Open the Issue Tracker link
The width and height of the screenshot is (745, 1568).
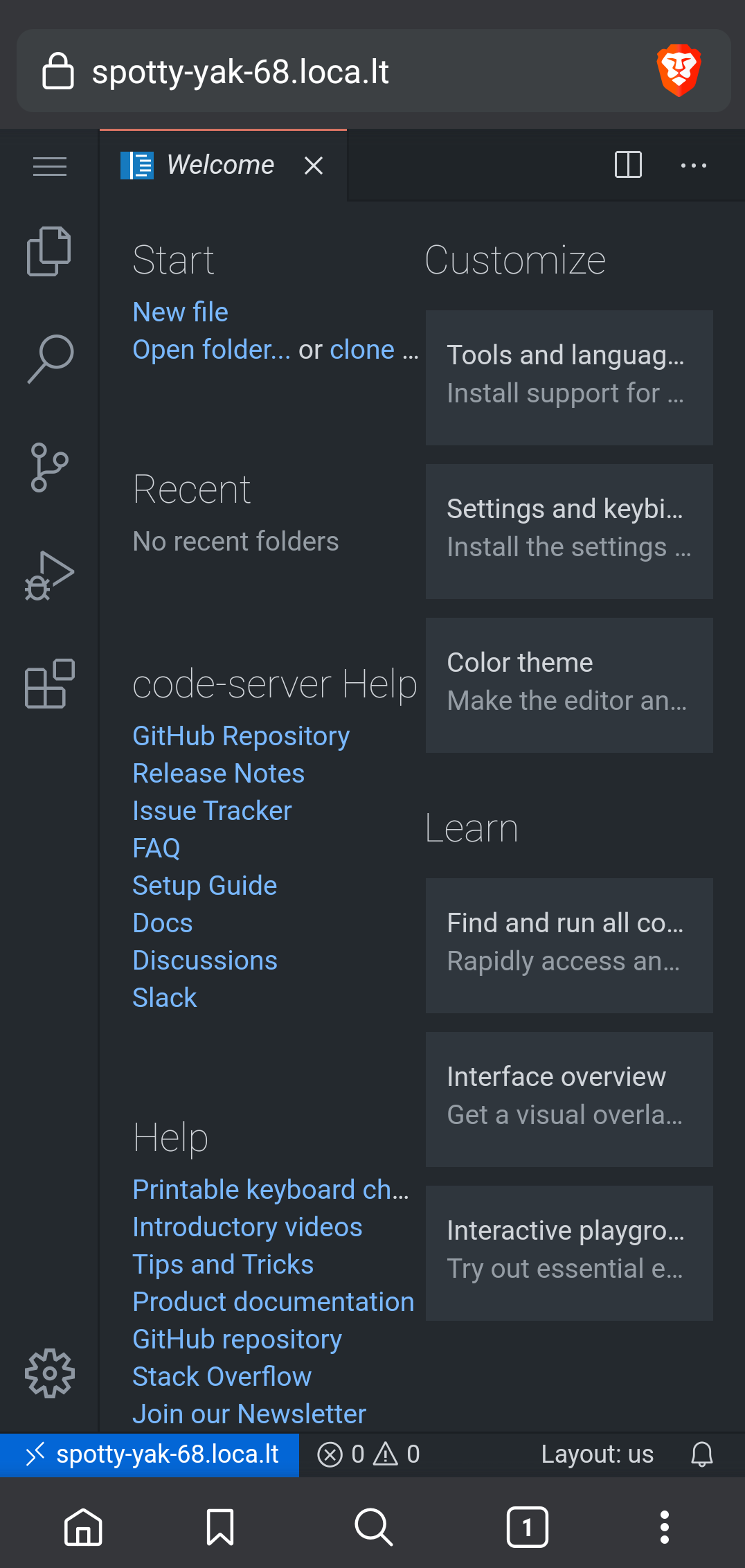(x=213, y=811)
